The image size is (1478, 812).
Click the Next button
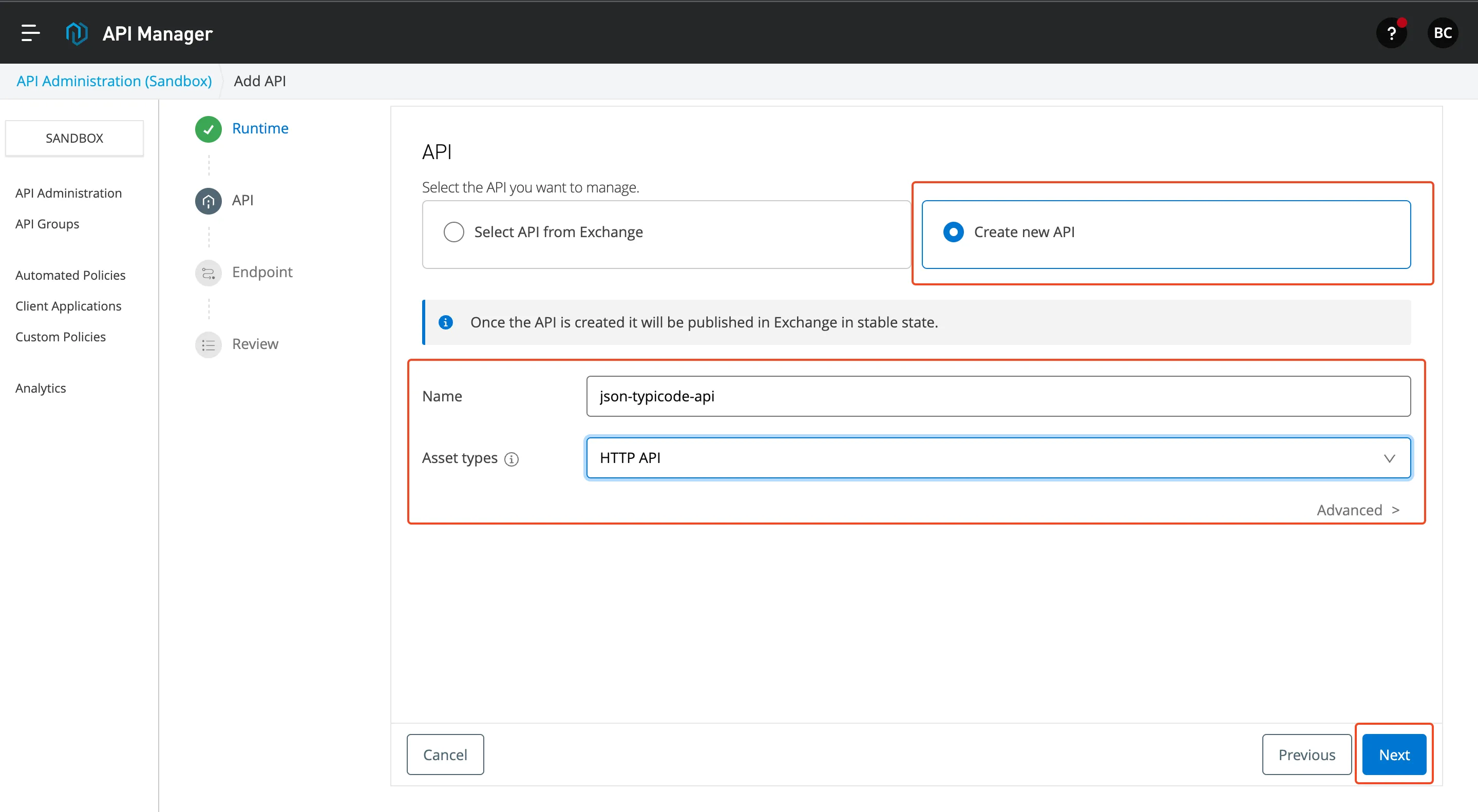pyautogui.click(x=1394, y=755)
